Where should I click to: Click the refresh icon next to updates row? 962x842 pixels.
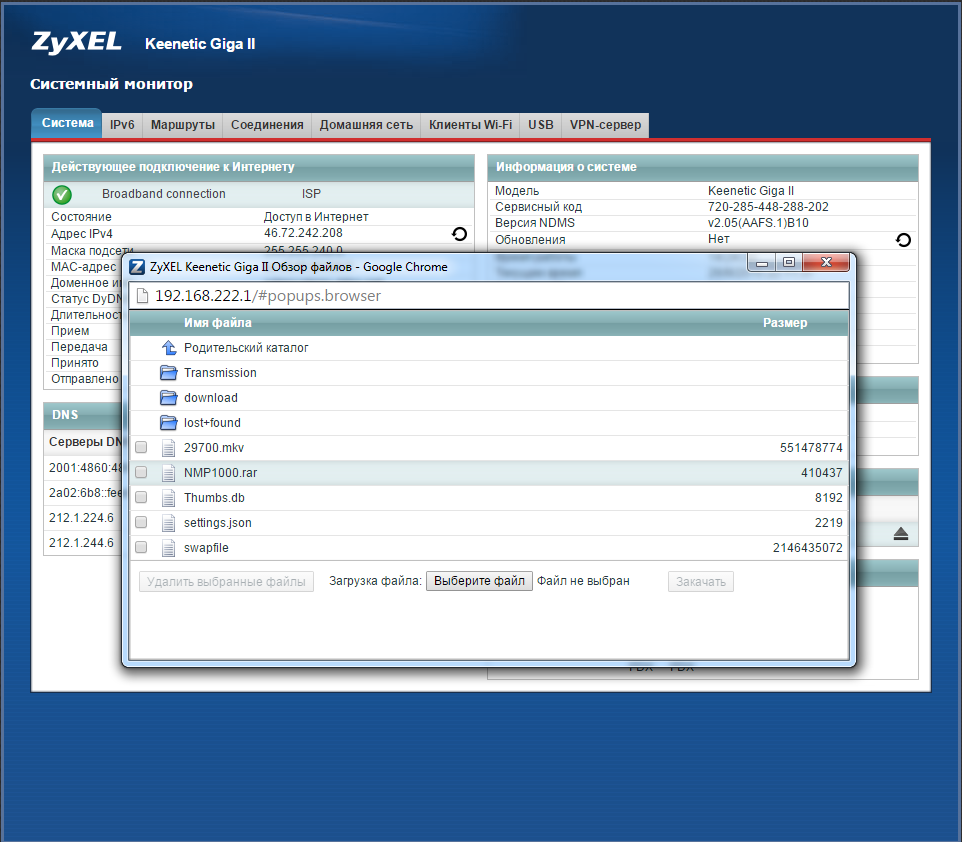[903, 240]
